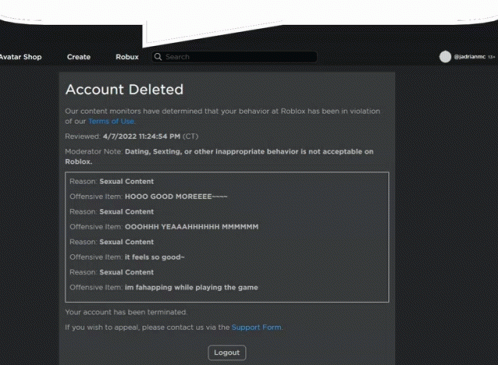Select the Moderator Note about Dating, Sexting
The height and width of the screenshot is (365, 498).
(x=219, y=156)
